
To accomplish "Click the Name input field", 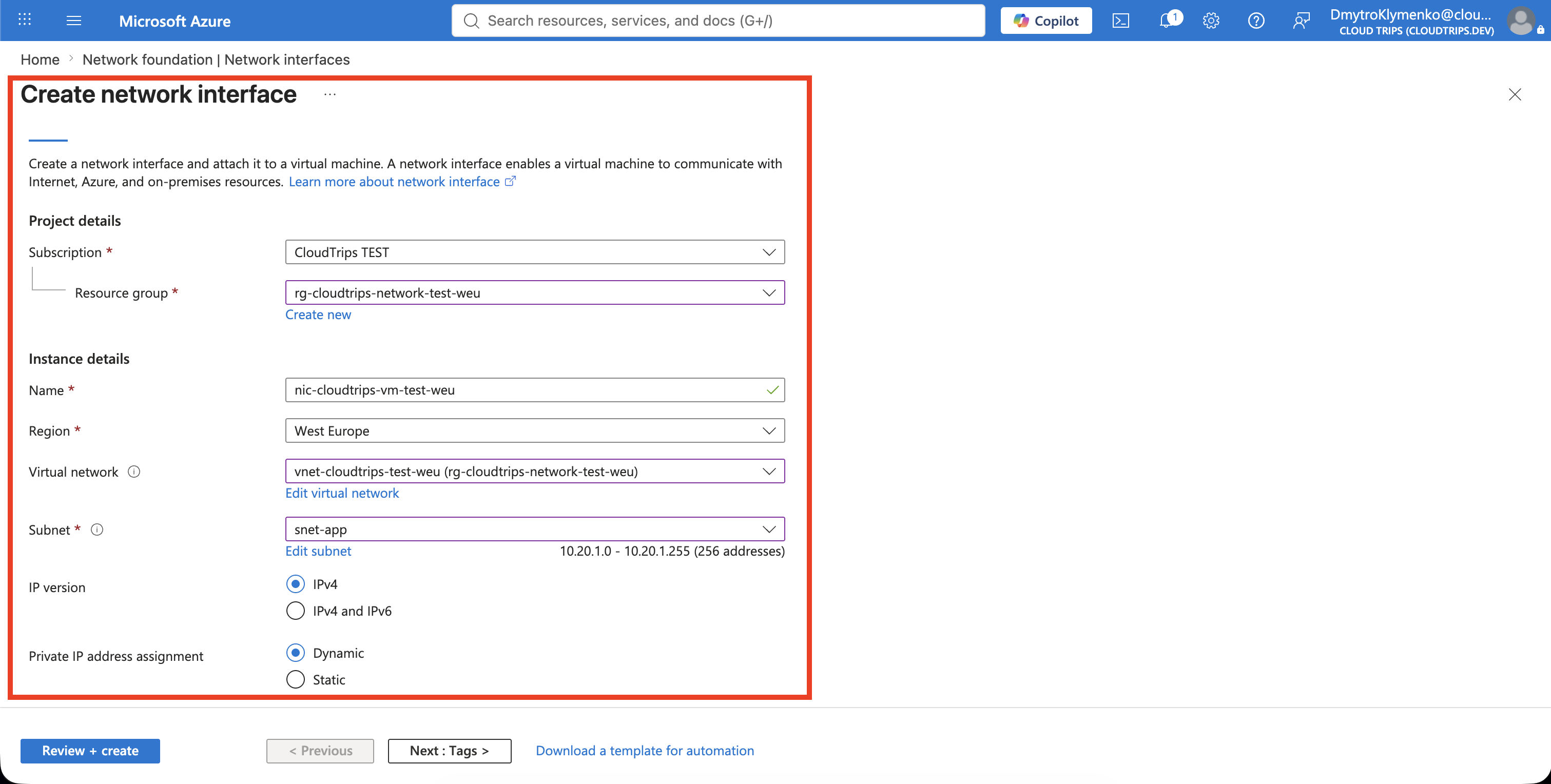I will [x=535, y=389].
